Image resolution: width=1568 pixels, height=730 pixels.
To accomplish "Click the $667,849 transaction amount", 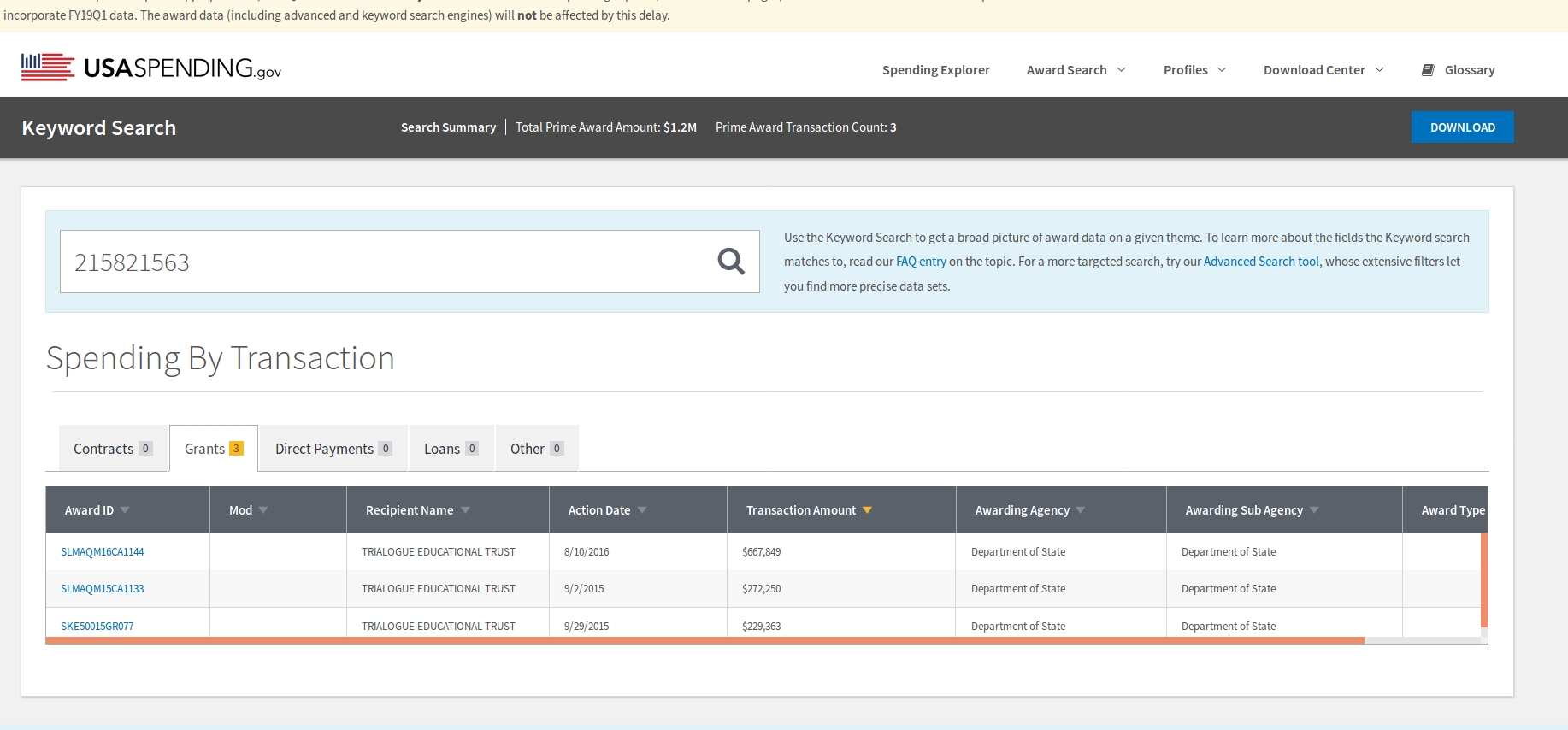I will click(x=761, y=552).
